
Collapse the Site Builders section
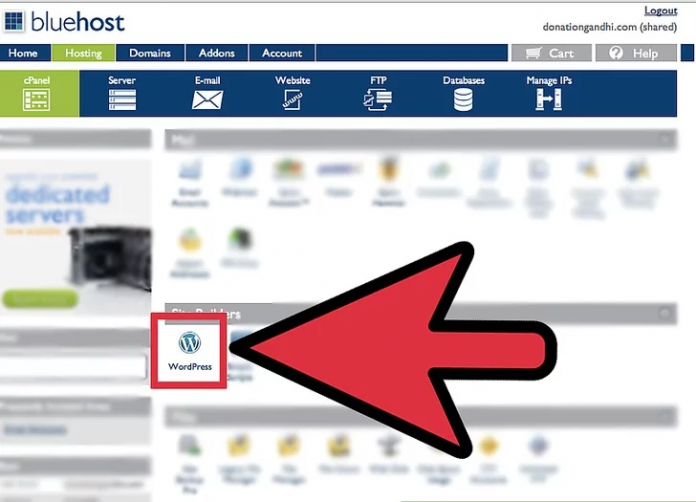(x=665, y=313)
